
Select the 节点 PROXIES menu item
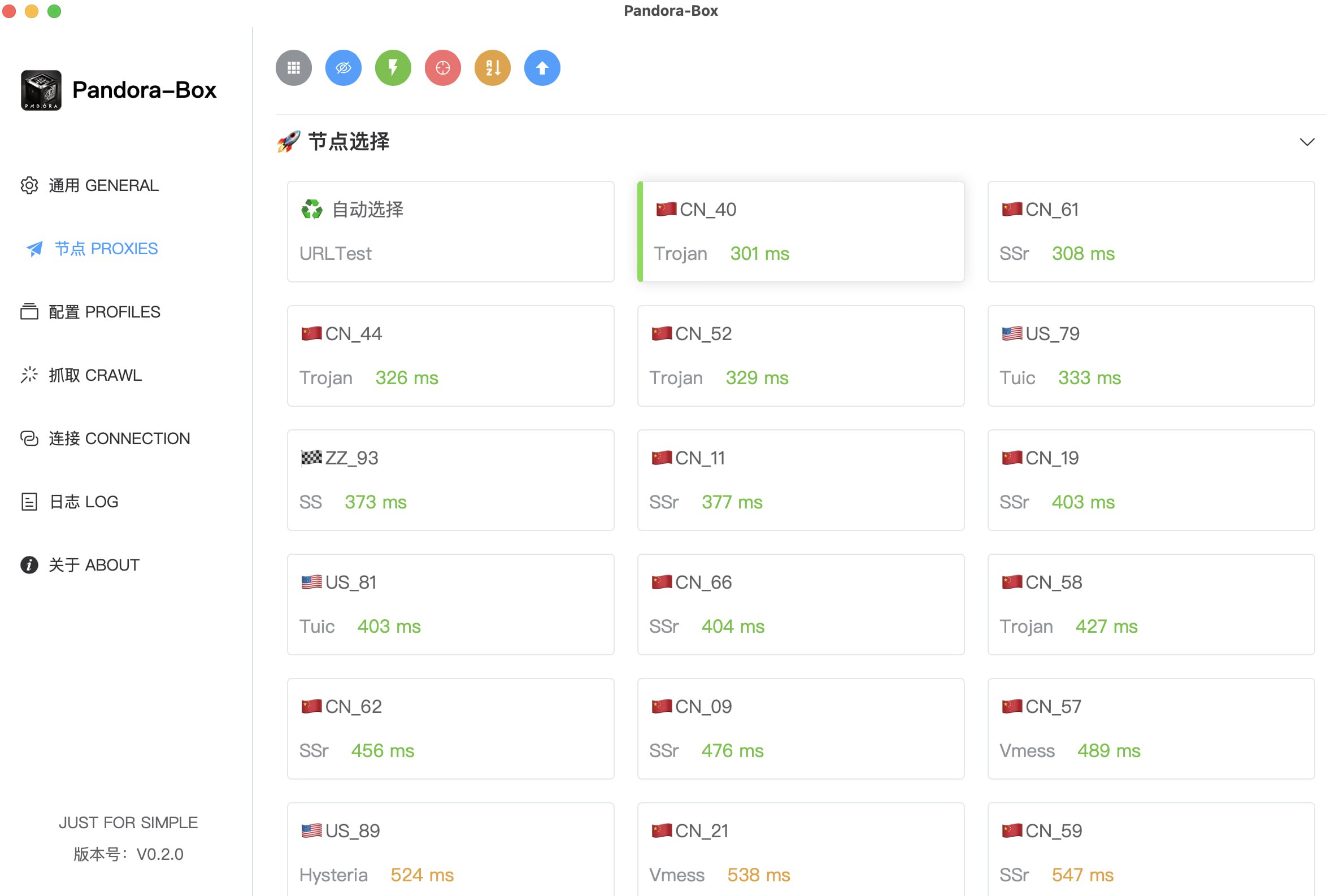[x=92, y=249]
